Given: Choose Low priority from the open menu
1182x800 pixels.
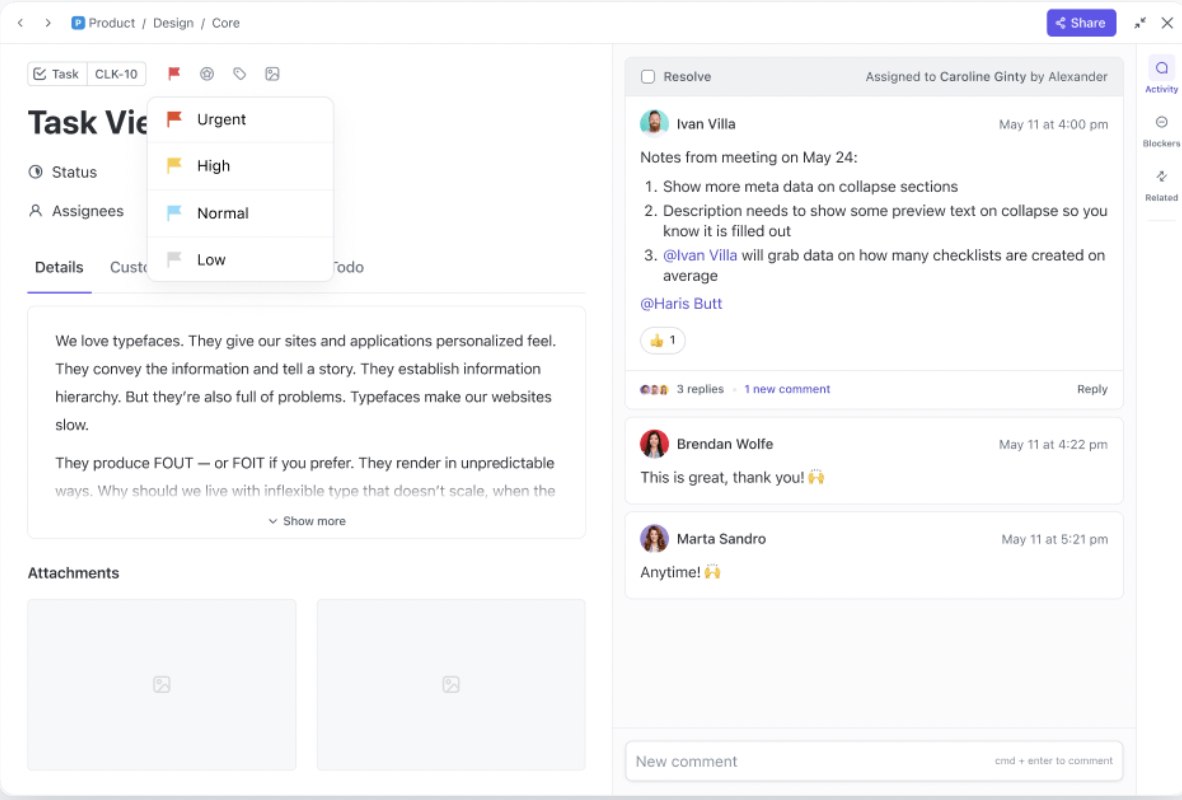Looking at the screenshot, I should pos(211,259).
